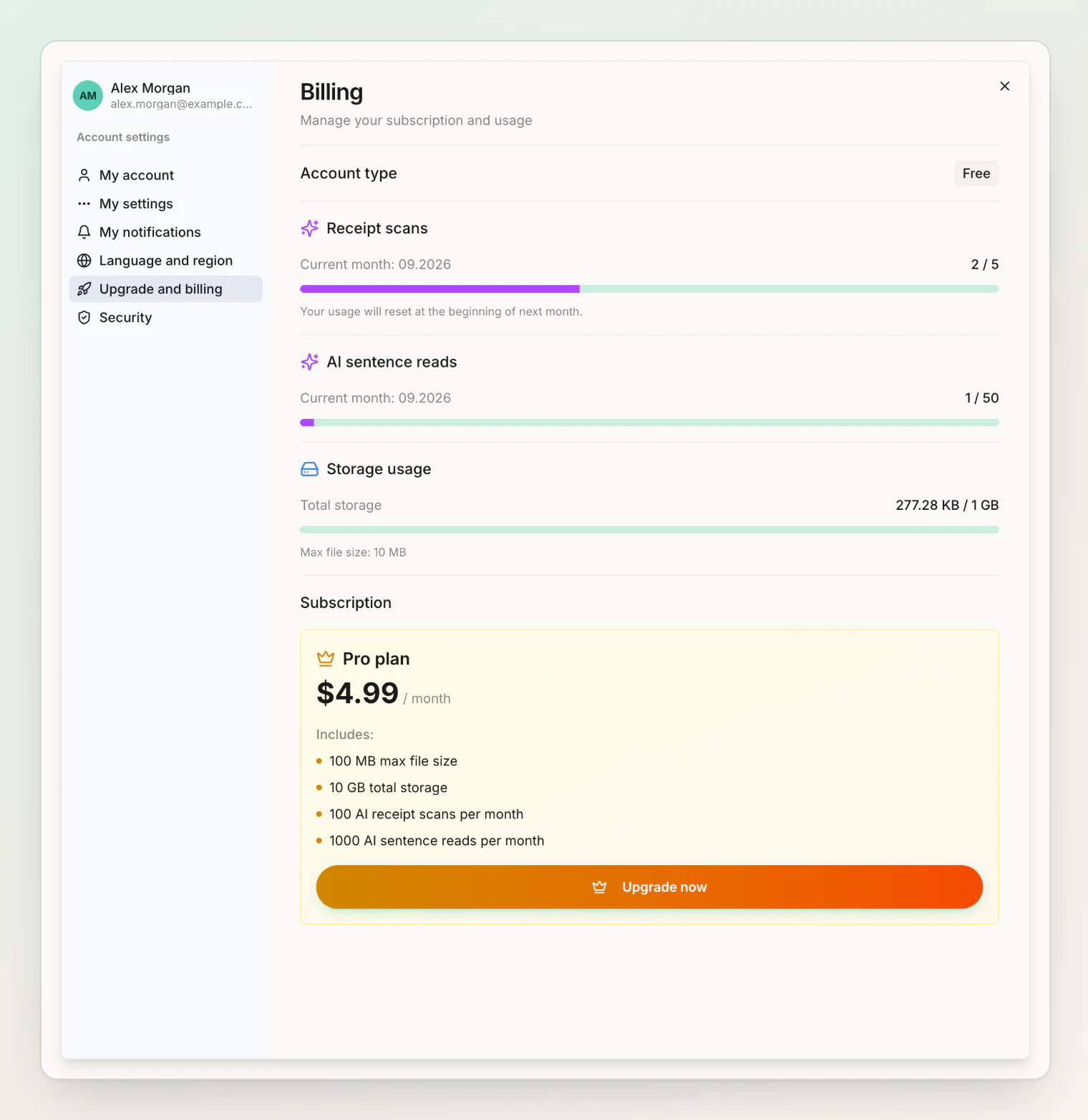This screenshot has height=1120, width=1088.
Task: Click the Subscription section heading
Action: [x=346, y=603]
